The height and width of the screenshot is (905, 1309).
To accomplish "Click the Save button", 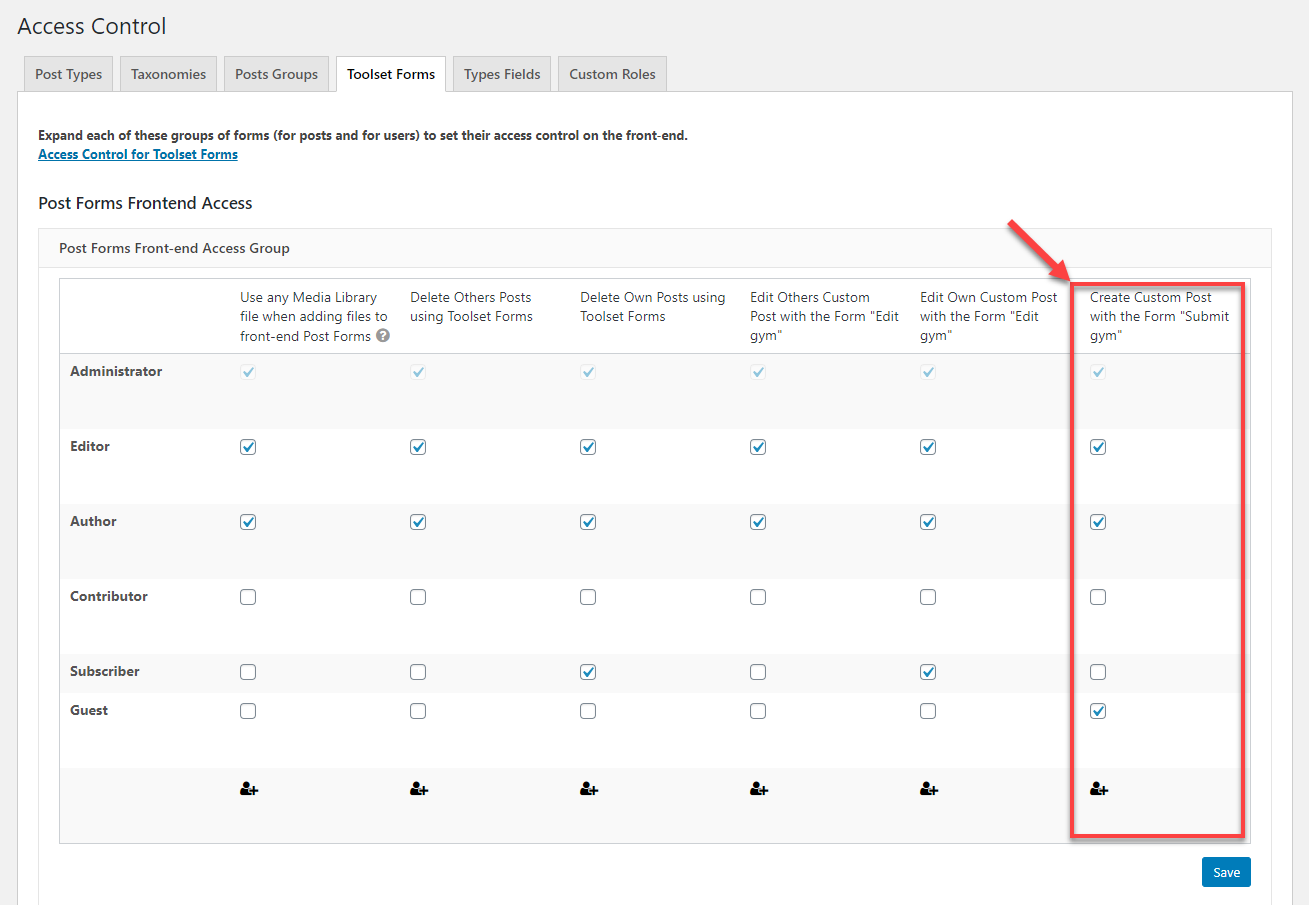I will tap(1226, 871).
